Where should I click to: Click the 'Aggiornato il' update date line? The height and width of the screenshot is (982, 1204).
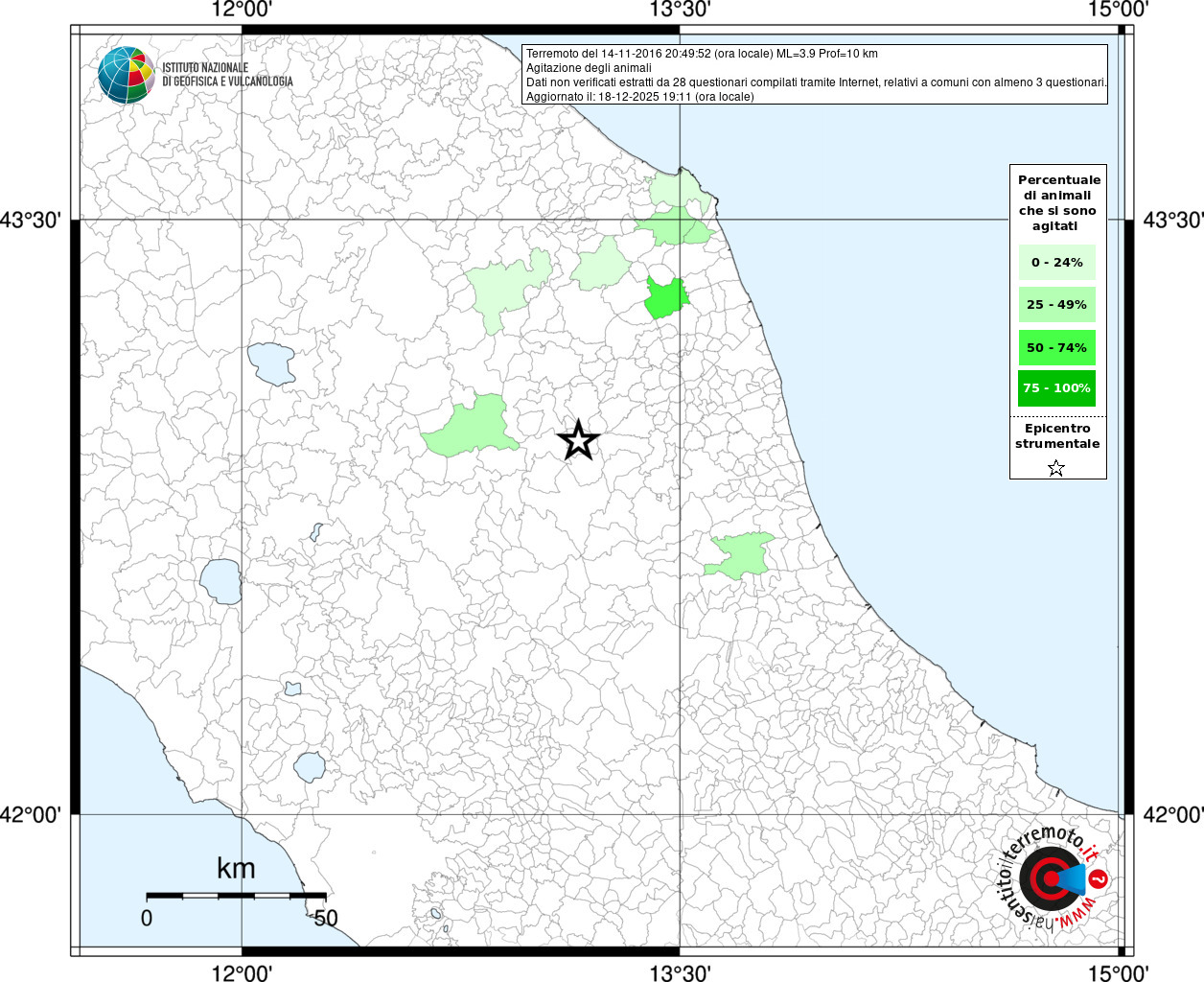(639, 97)
